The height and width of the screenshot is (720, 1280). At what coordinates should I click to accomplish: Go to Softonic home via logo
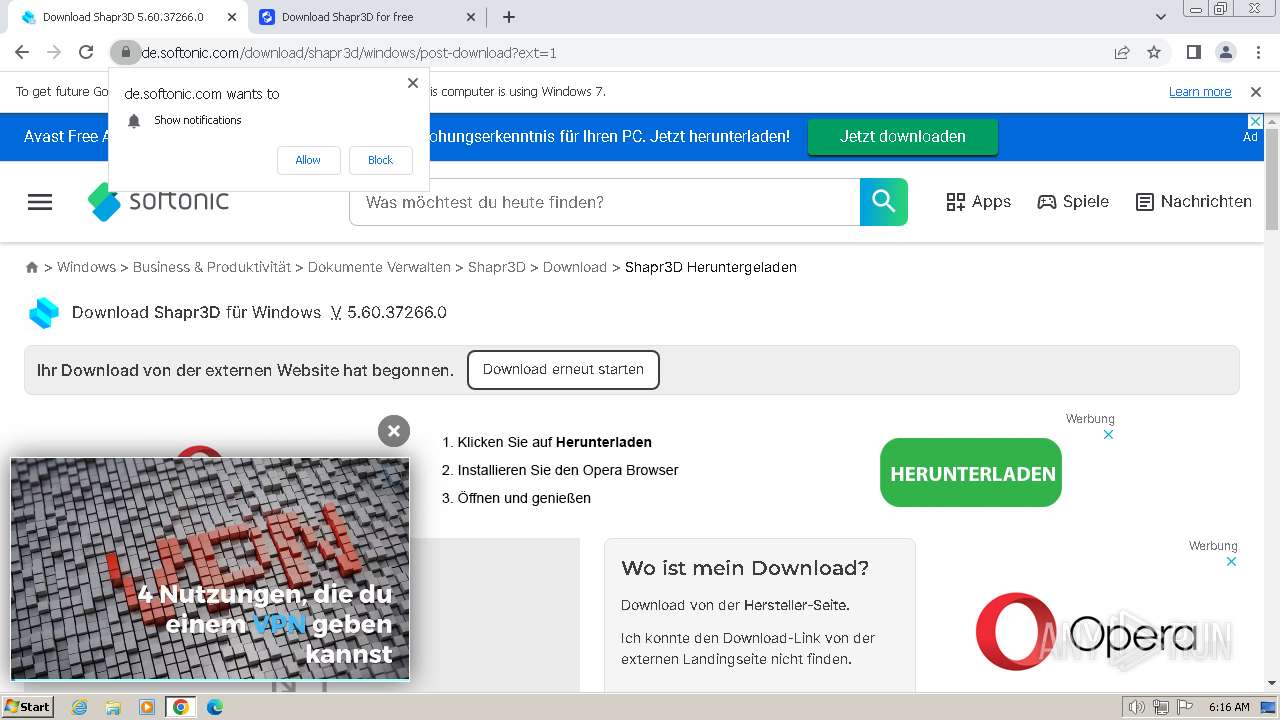[x=158, y=201]
